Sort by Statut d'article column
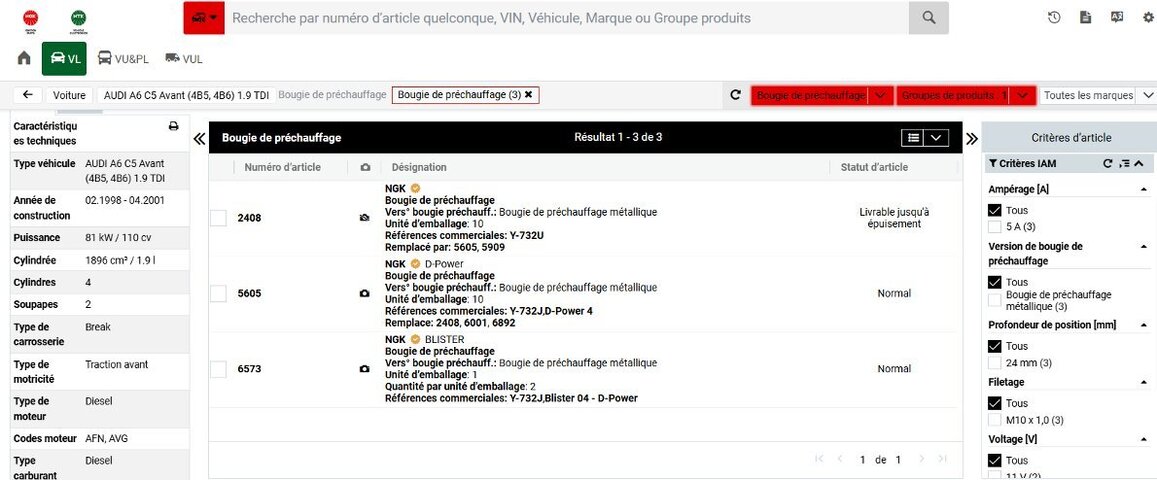The width and height of the screenshot is (1157, 480). [x=874, y=167]
